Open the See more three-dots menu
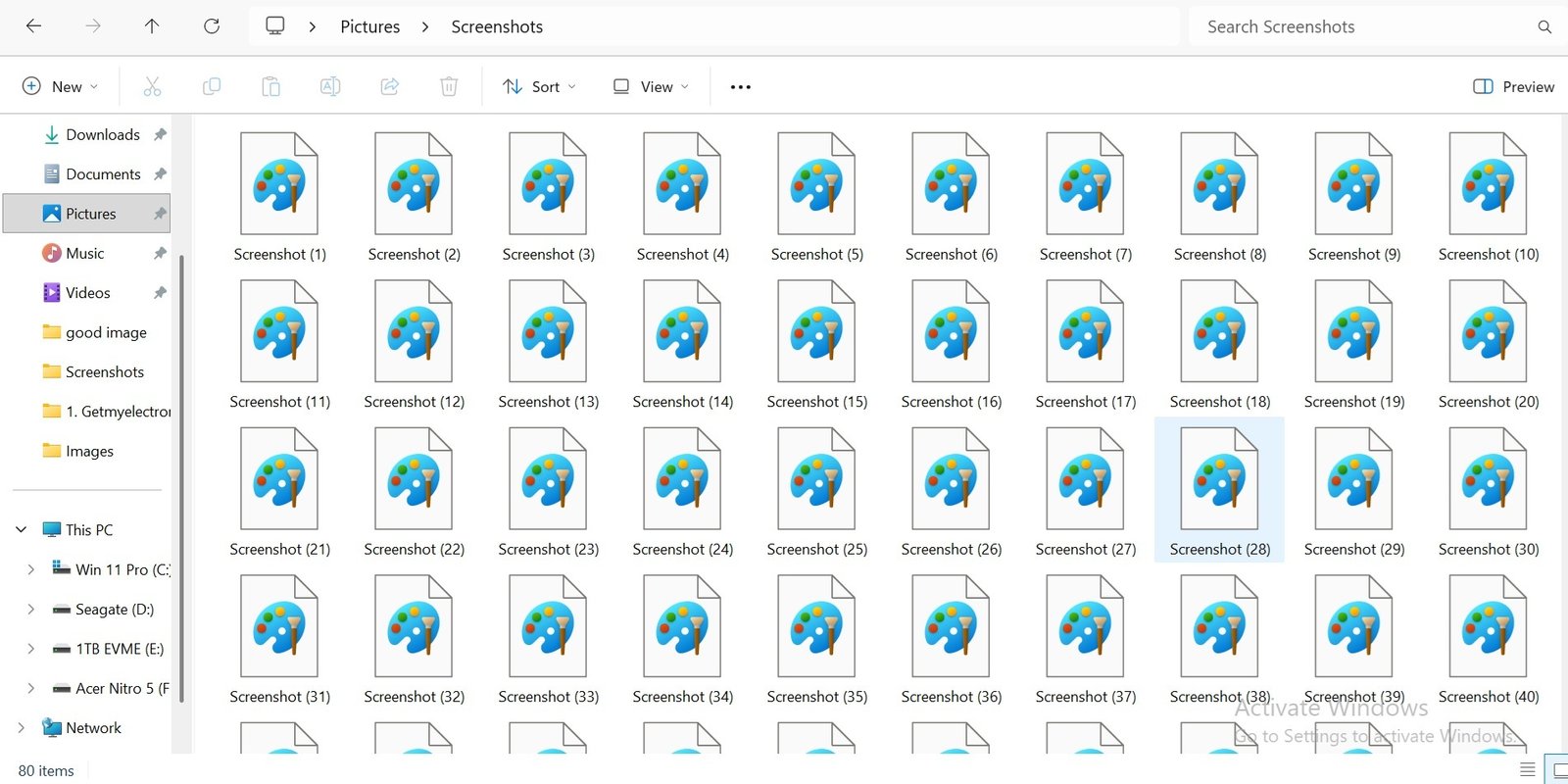The height and width of the screenshot is (784, 1568). (741, 87)
